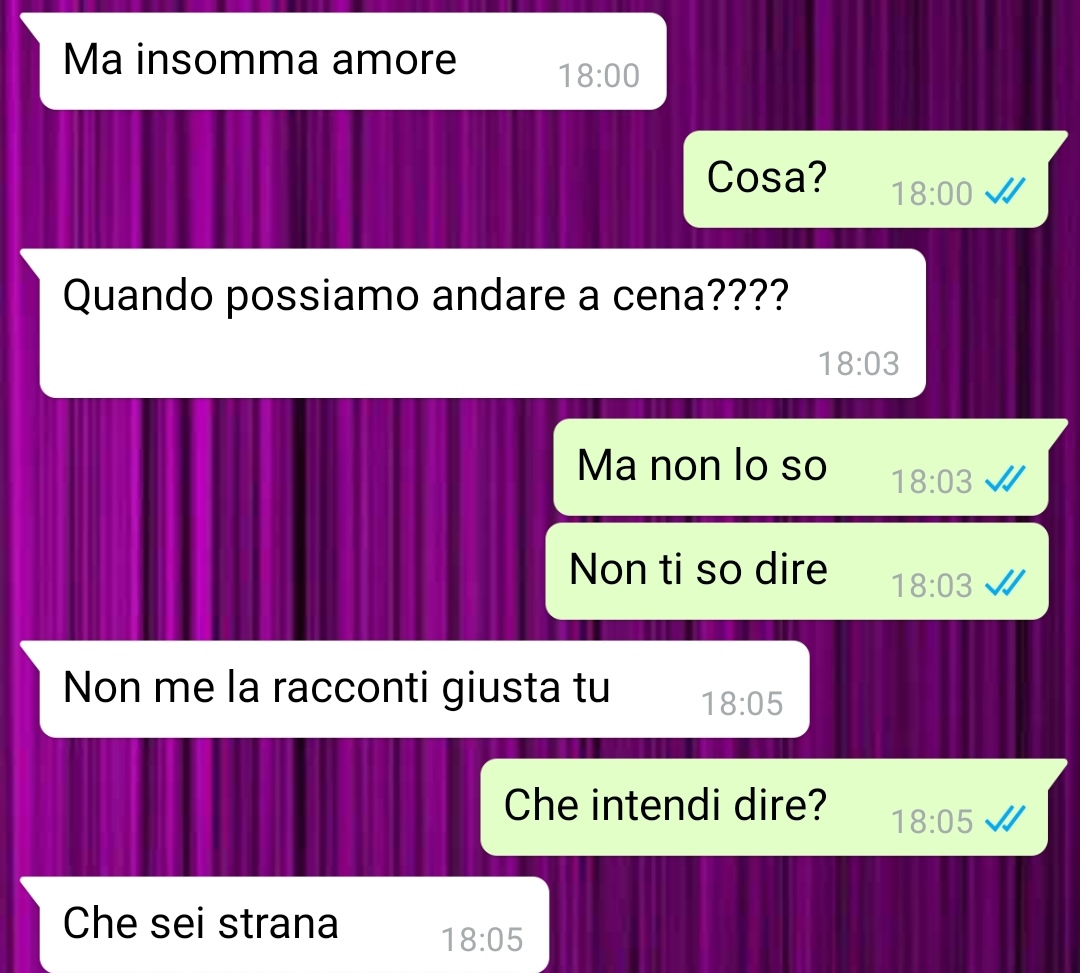Tap the blue read-receipt checkmarks on 'Cosa?'
1080x973 pixels.
pos(1005,191)
